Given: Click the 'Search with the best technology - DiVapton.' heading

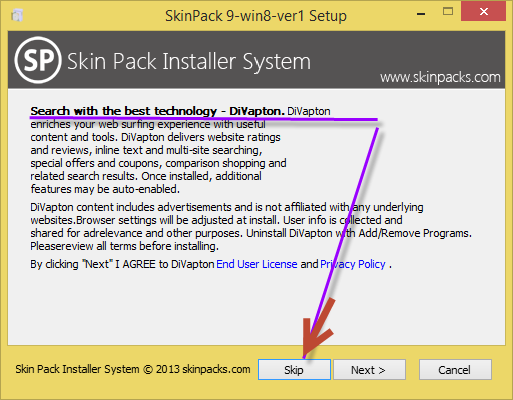Looking at the screenshot, I should click(158, 111).
